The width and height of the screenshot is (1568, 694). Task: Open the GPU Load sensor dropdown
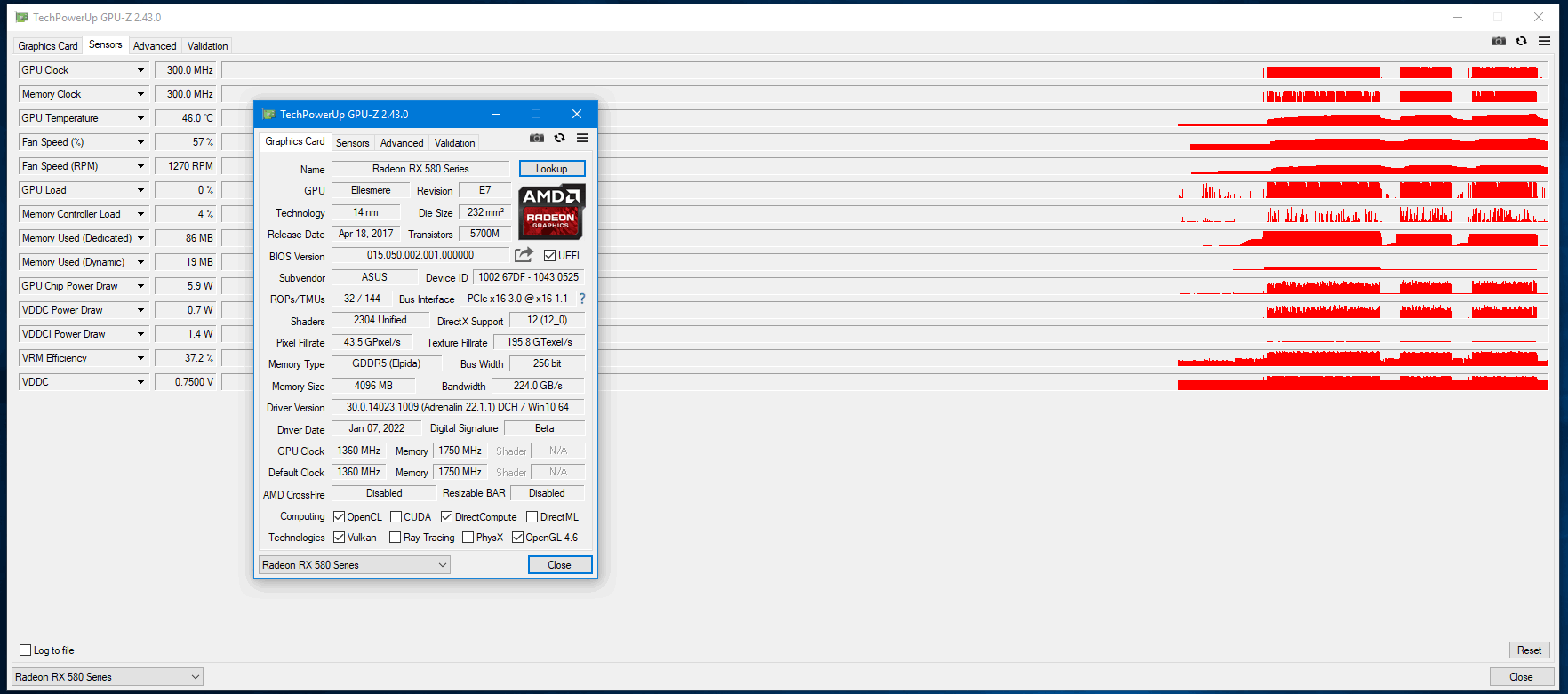tap(140, 190)
